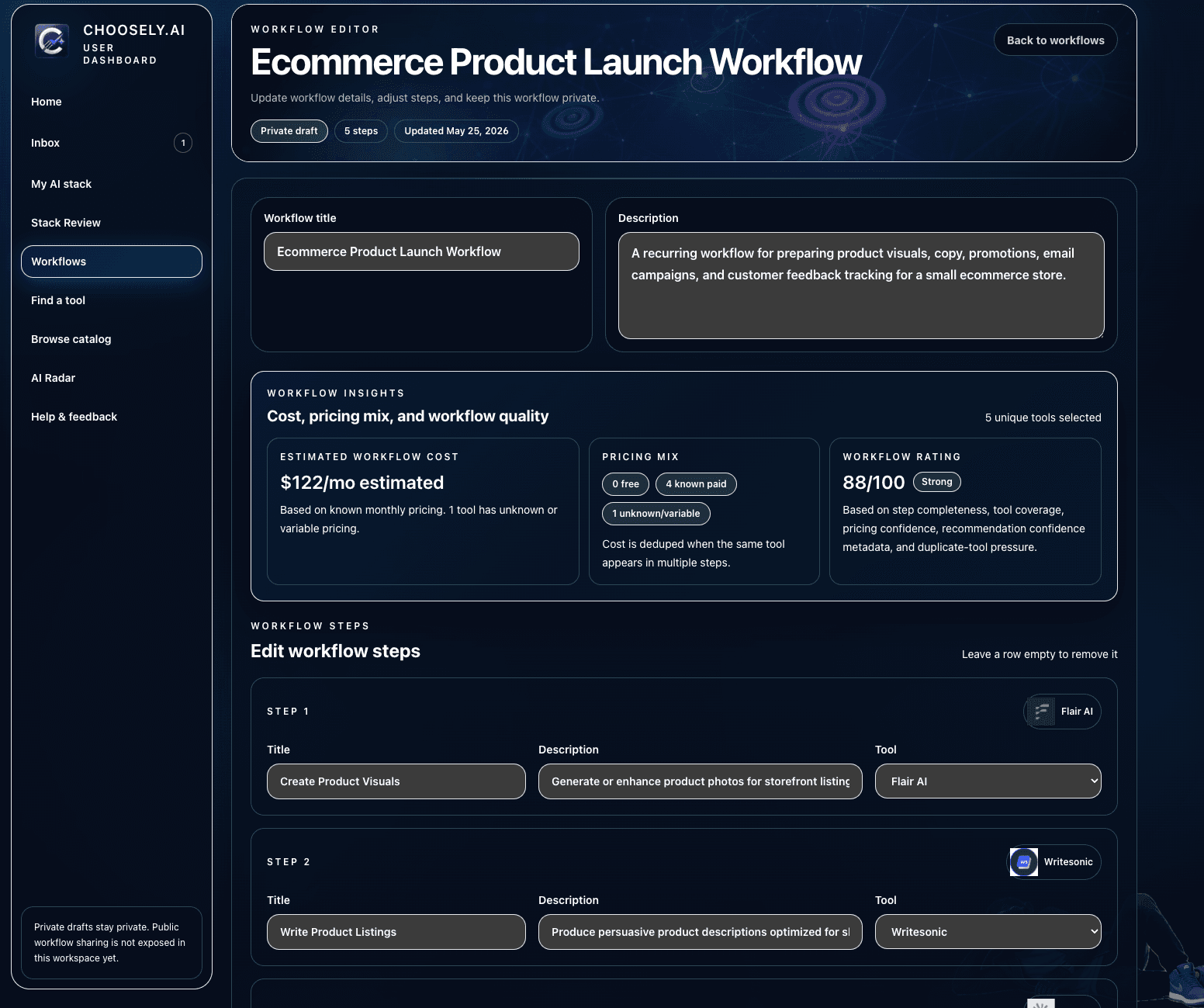The width and height of the screenshot is (1204, 1008).
Task: Open the Flair AI tool dropdown
Action: point(988,781)
